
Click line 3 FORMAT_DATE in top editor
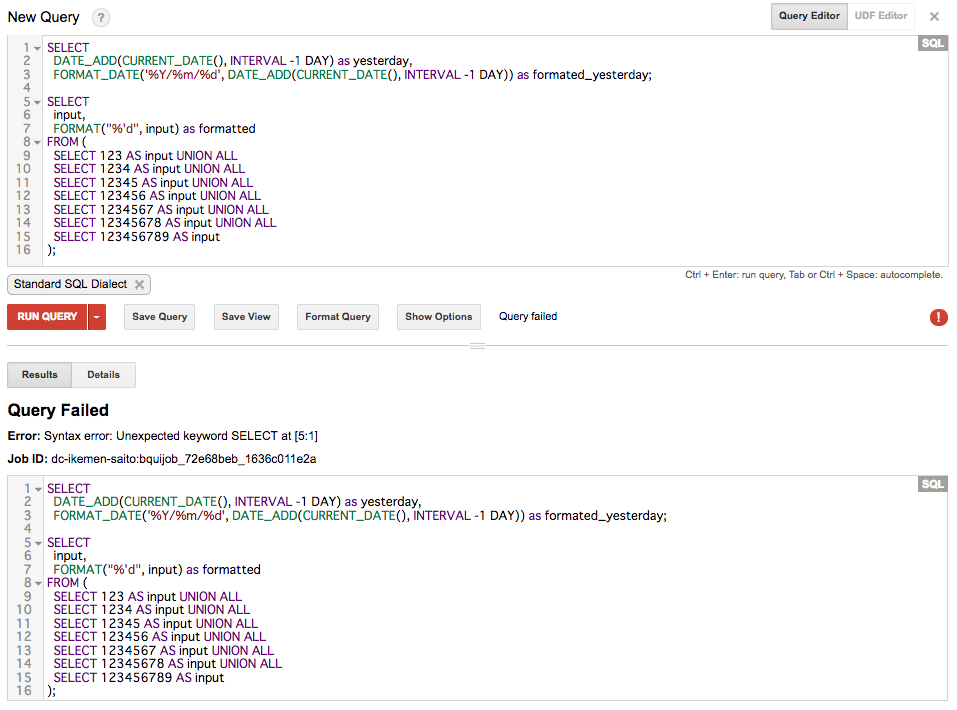(x=352, y=74)
